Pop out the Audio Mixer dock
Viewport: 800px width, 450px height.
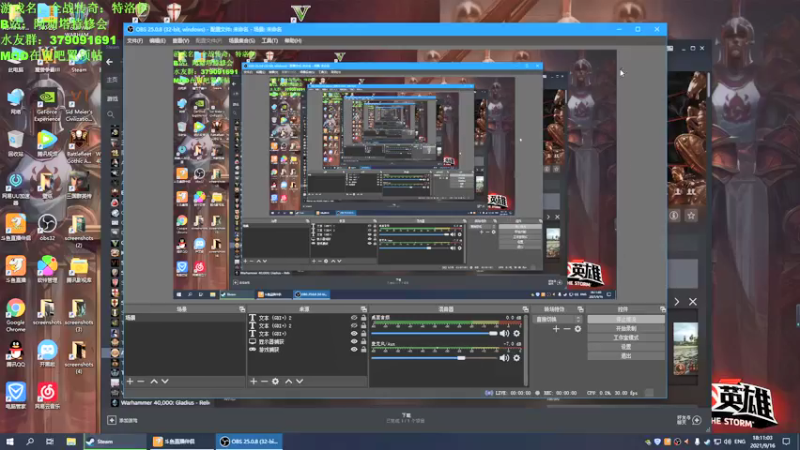tap(526, 309)
